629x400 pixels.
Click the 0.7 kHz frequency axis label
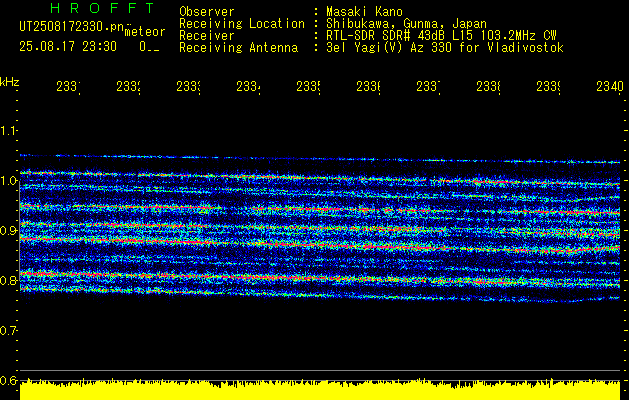pyautogui.click(x=8, y=330)
